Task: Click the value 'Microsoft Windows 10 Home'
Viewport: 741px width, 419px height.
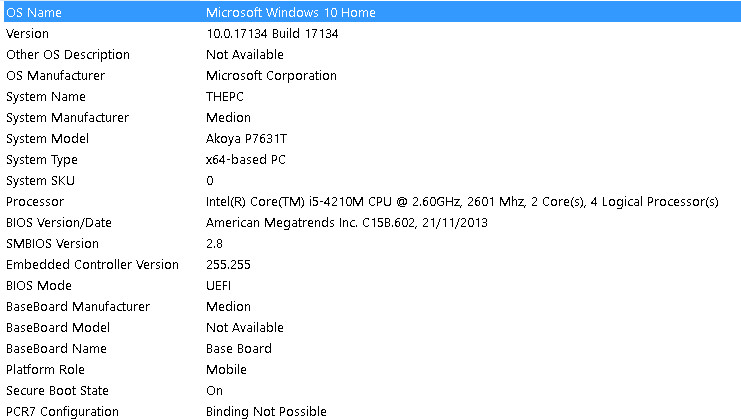Action: [x=291, y=12]
